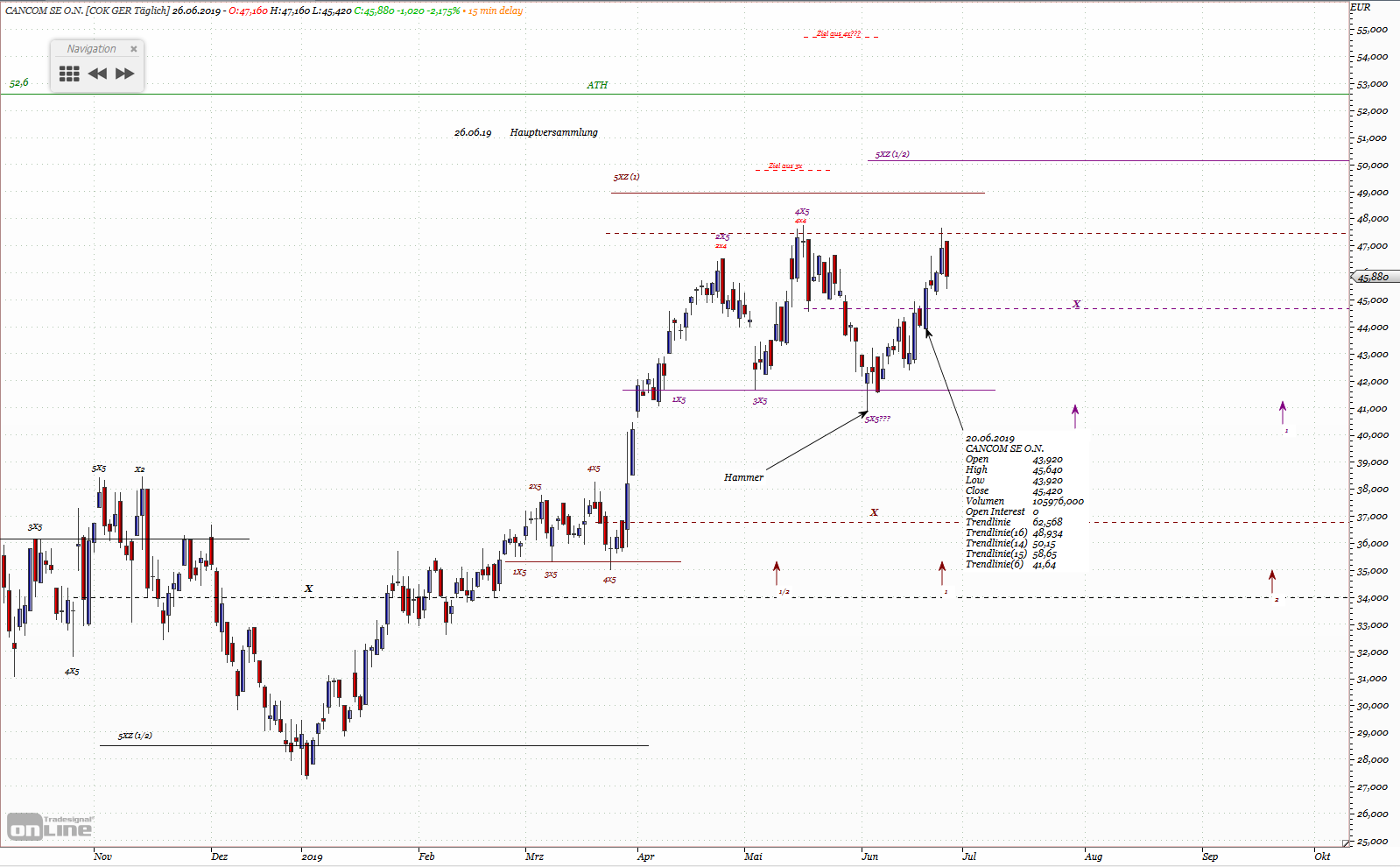Click the purple X marker on dashed line

point(1077,304)
